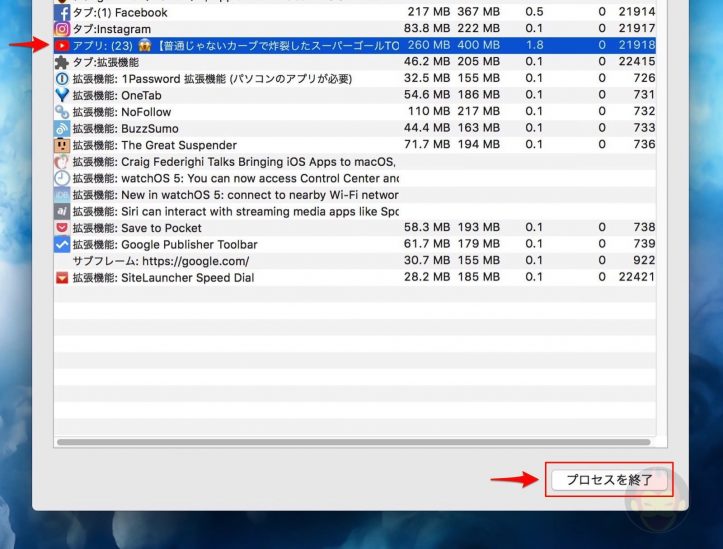Select Craig Federighi Talks Bringing iOS Apps row
Screen dimensions: 723x549
tap(355, 162)
